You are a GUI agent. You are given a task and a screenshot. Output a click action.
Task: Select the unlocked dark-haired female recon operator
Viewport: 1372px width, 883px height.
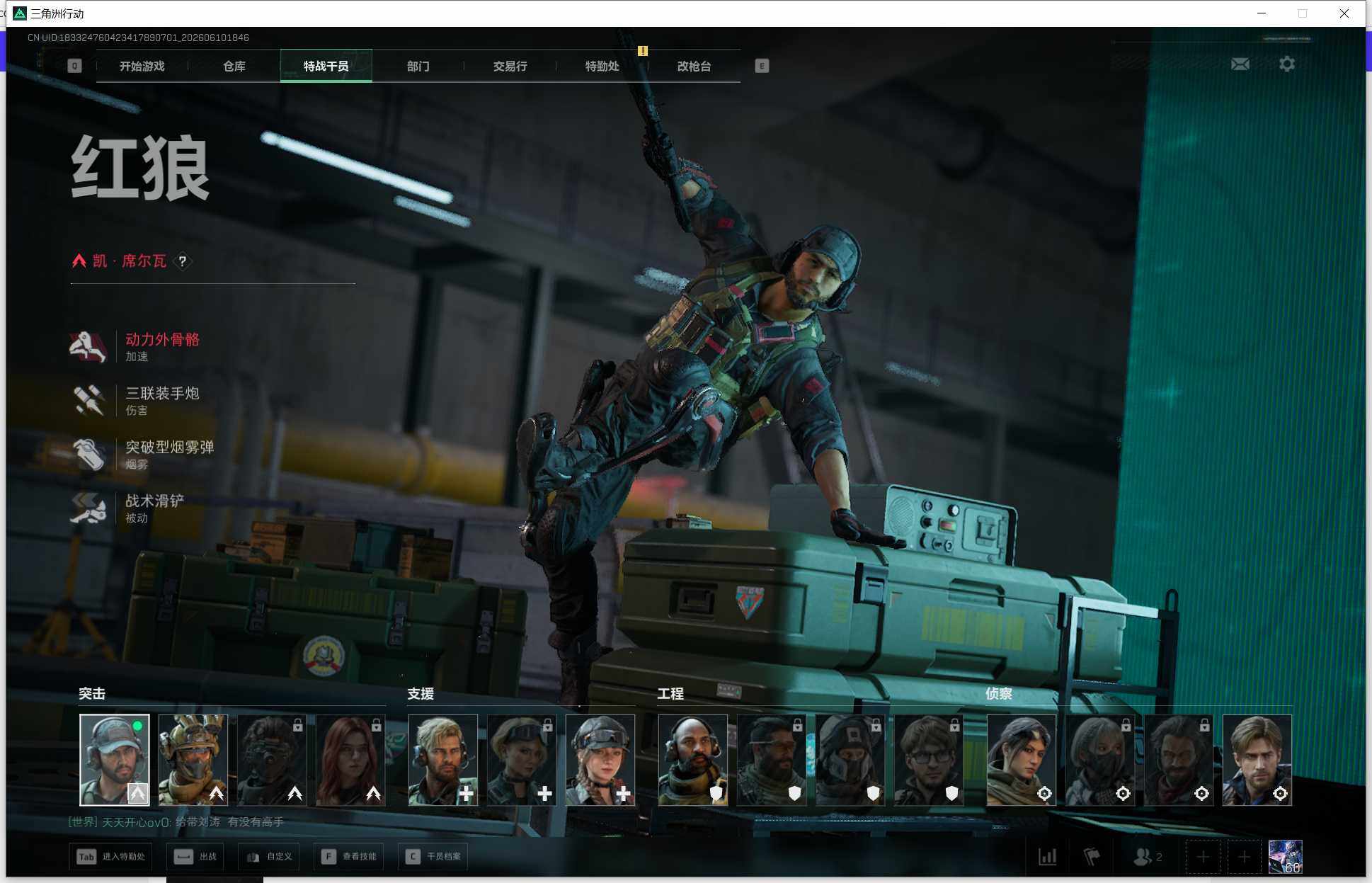click(x=1022, y=760)
